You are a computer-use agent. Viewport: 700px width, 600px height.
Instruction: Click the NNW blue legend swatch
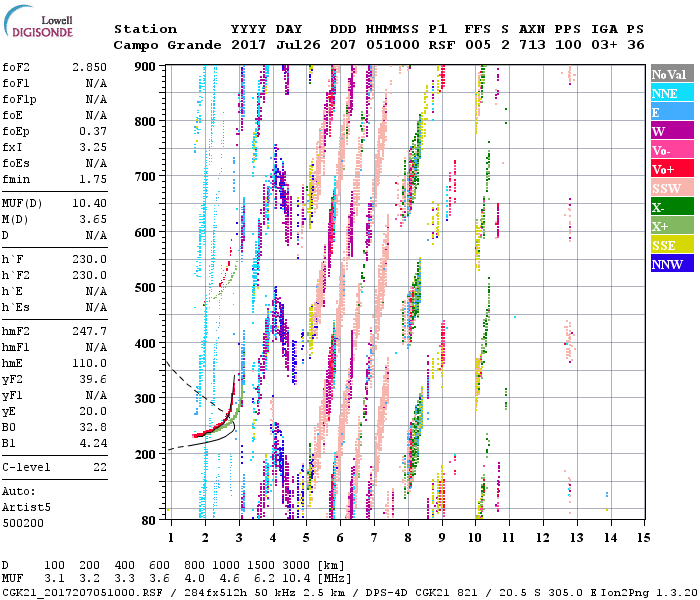(672, 264)
